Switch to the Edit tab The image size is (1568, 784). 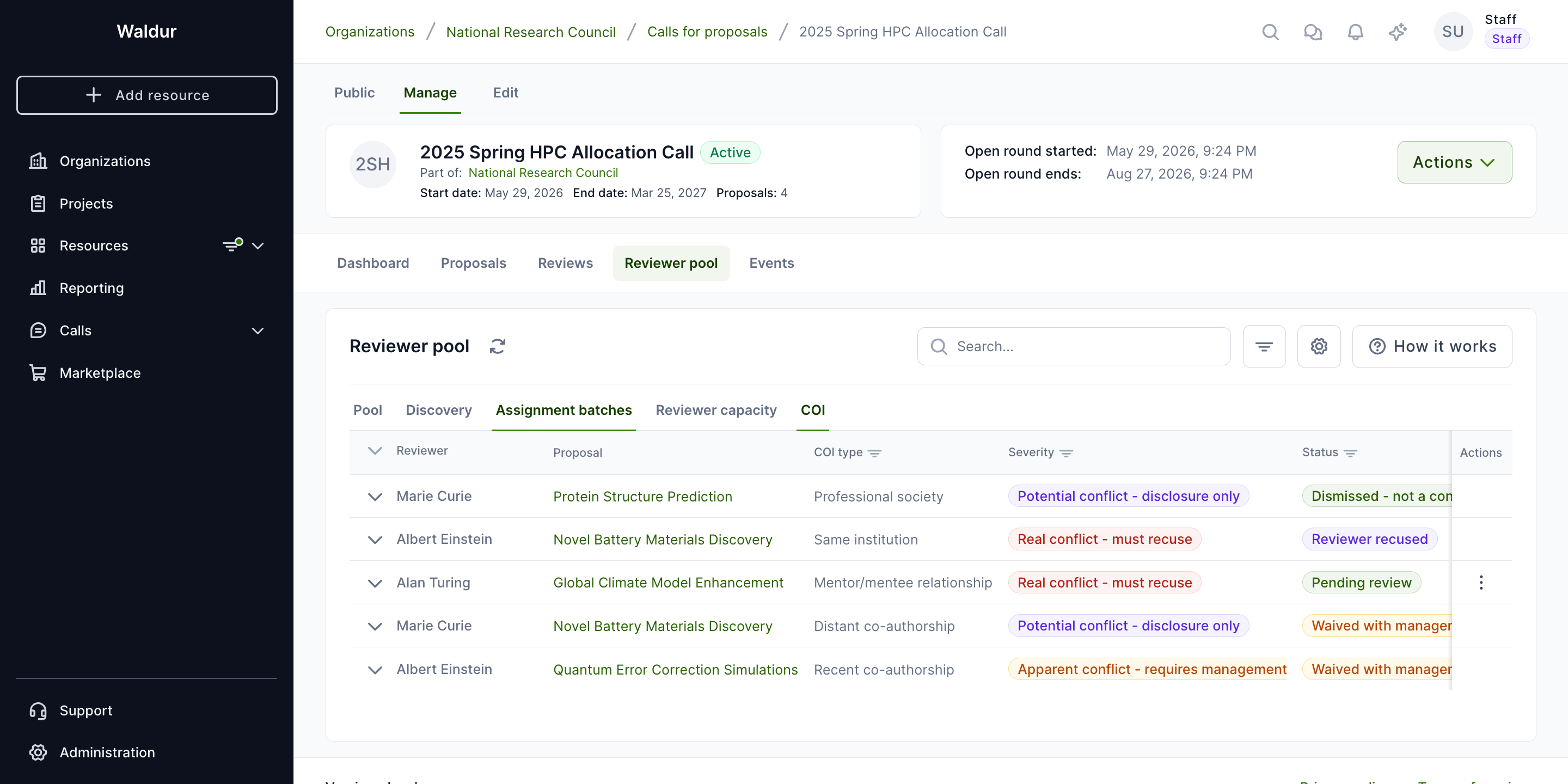(505, 93)
